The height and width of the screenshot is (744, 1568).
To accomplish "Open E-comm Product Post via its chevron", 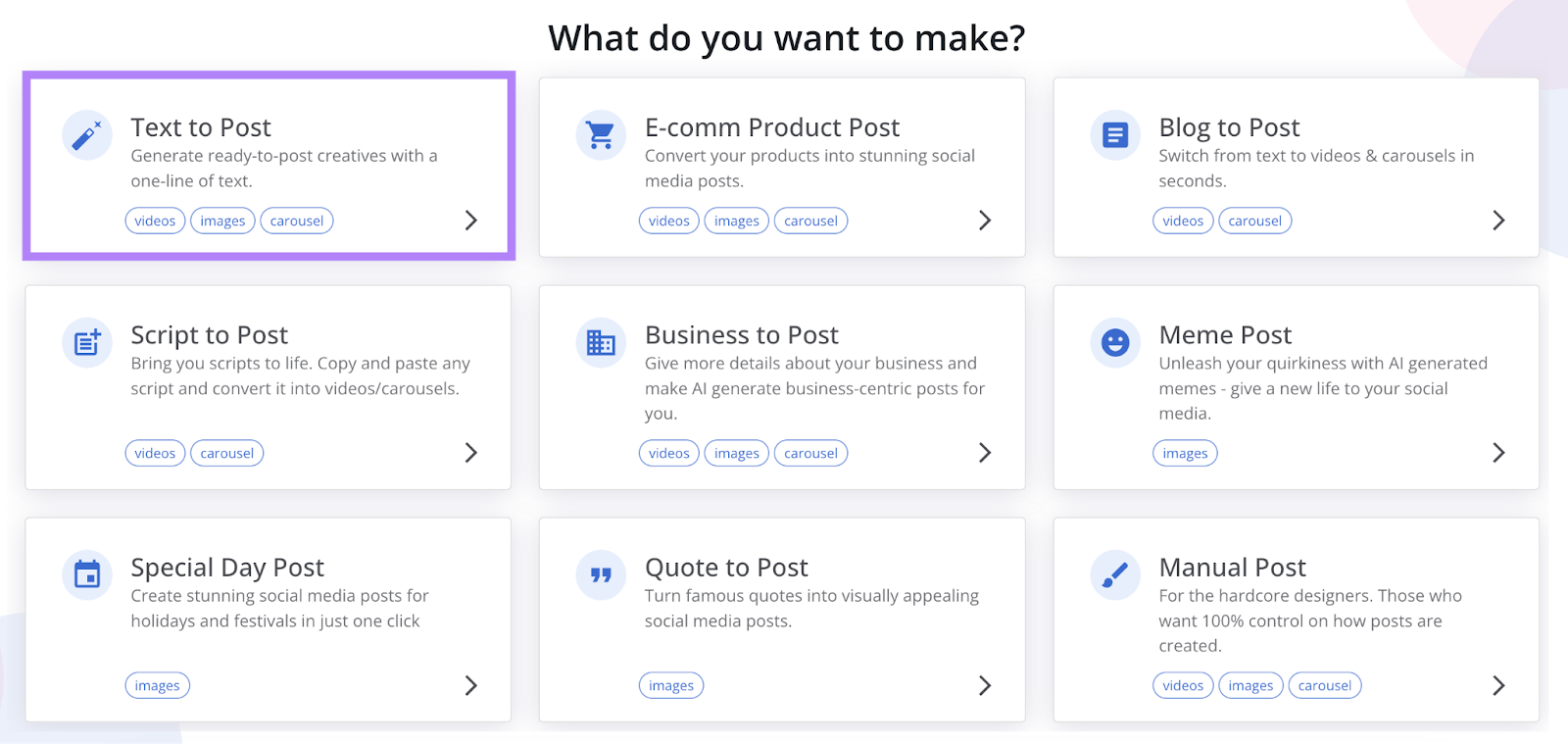I will tap(985, 221).
